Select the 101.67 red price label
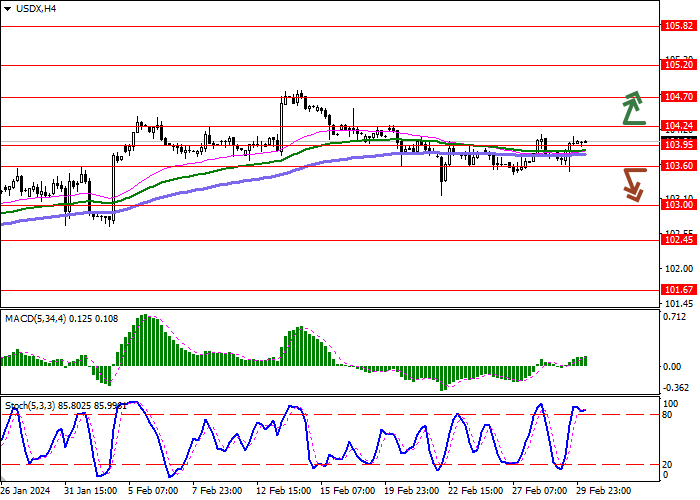Screen dimensions: 700x500 679,290
